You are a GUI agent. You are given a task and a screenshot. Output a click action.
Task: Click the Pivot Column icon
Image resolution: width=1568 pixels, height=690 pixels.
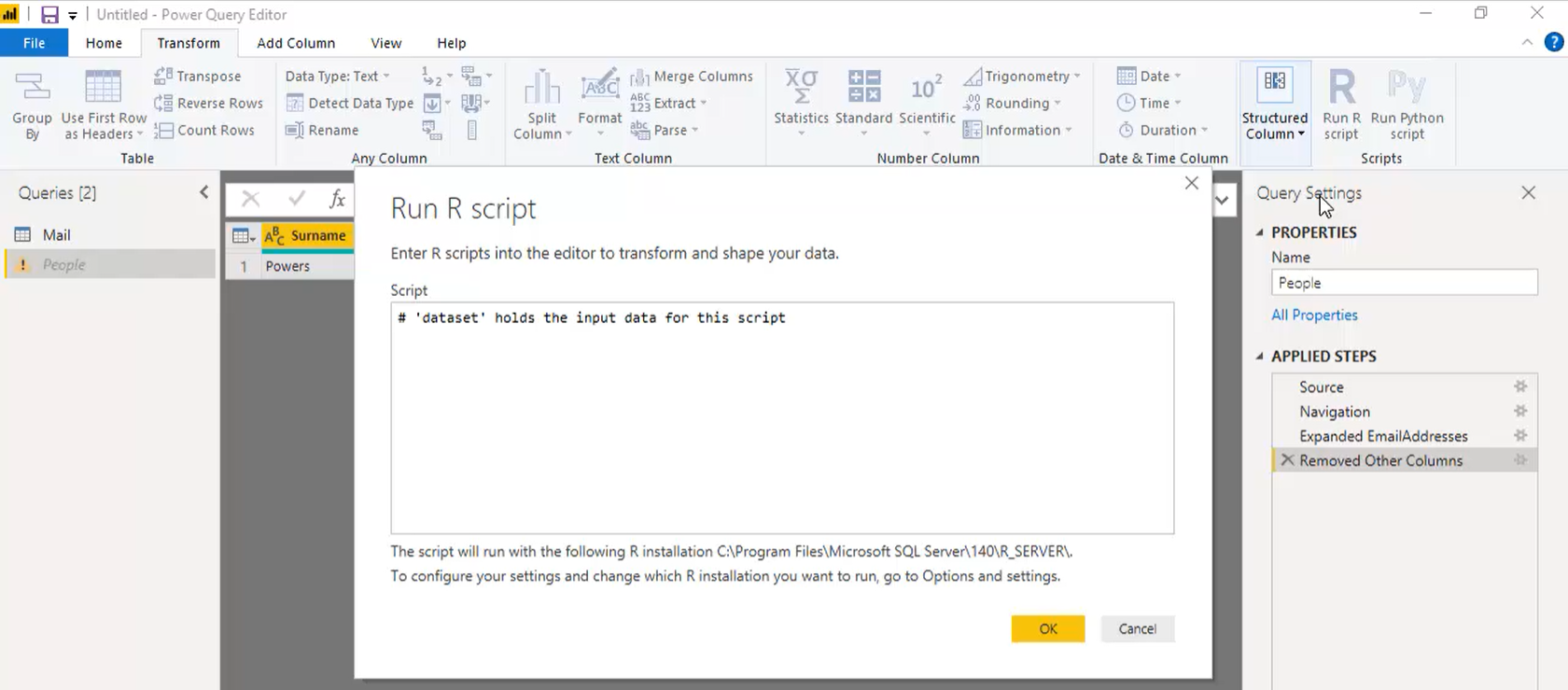pos(431,130)
